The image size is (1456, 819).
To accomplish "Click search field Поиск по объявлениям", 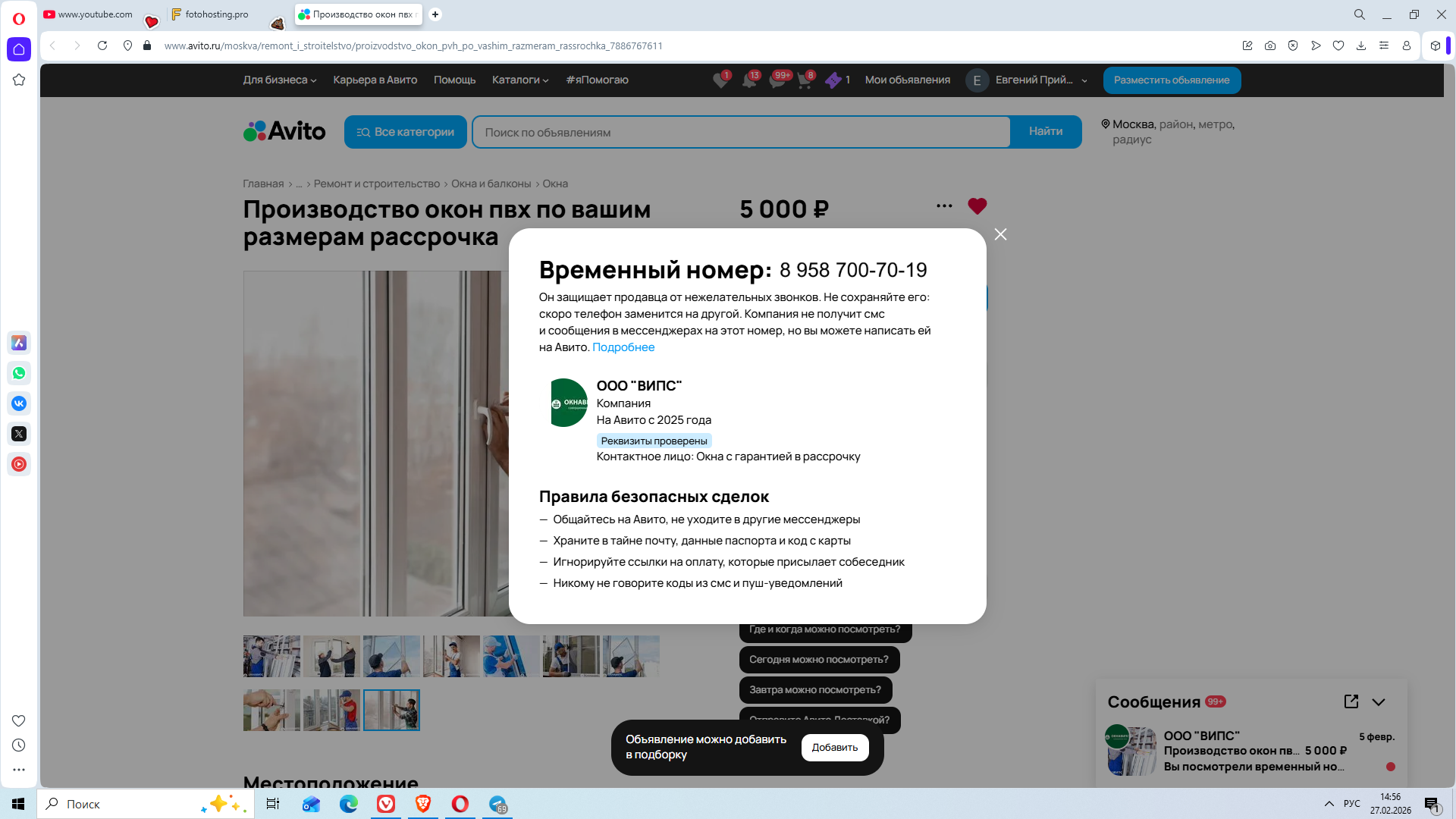I will point(740,132).
